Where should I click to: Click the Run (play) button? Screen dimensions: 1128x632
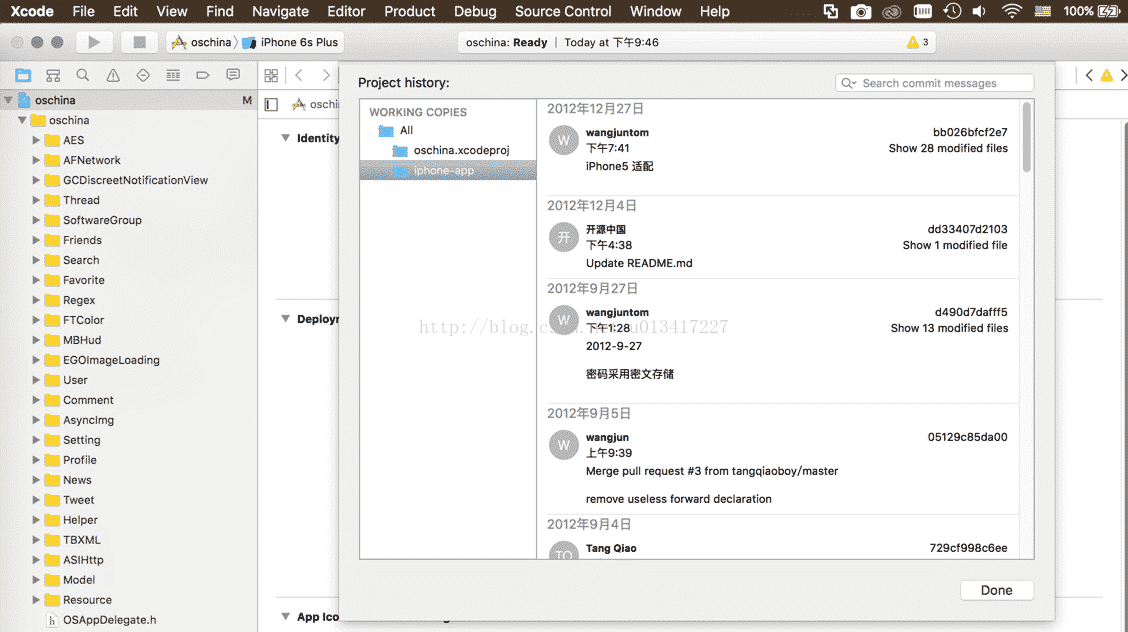[94, 42]
